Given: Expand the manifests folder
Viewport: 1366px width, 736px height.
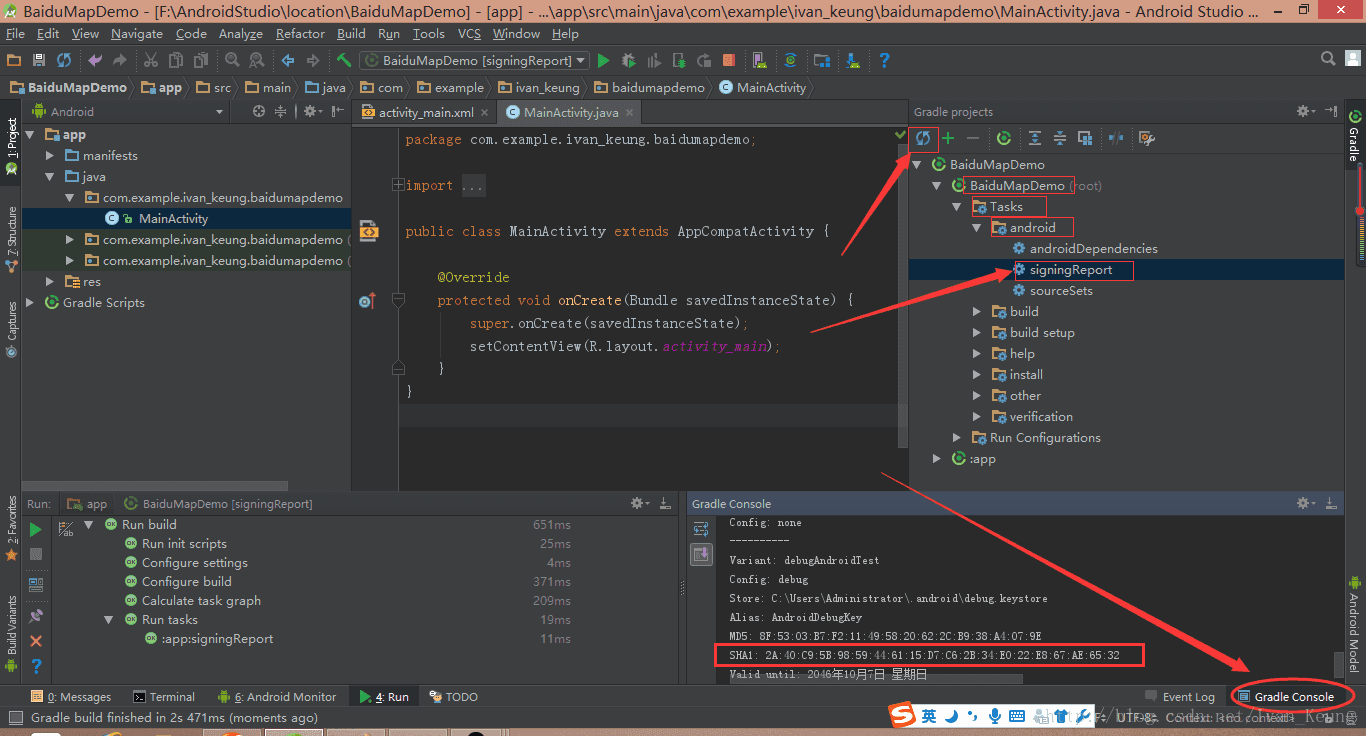Looking at the screenshot, I should (51, 156).
